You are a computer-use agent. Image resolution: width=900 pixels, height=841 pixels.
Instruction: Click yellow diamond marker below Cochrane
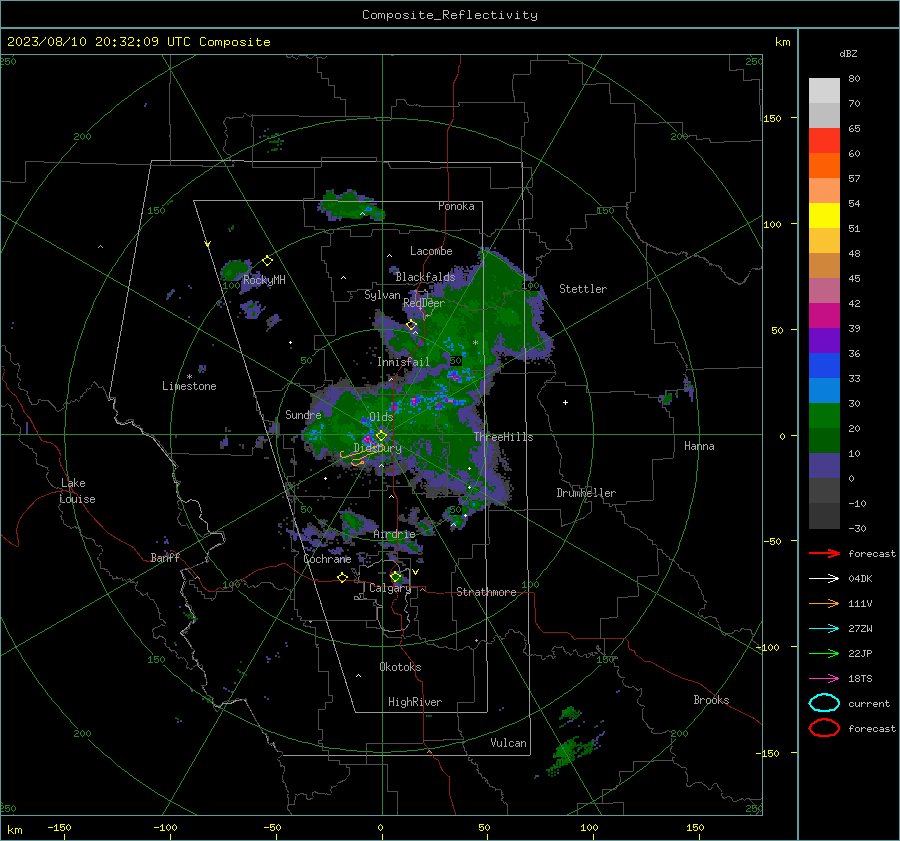click(x=343, y=577)
